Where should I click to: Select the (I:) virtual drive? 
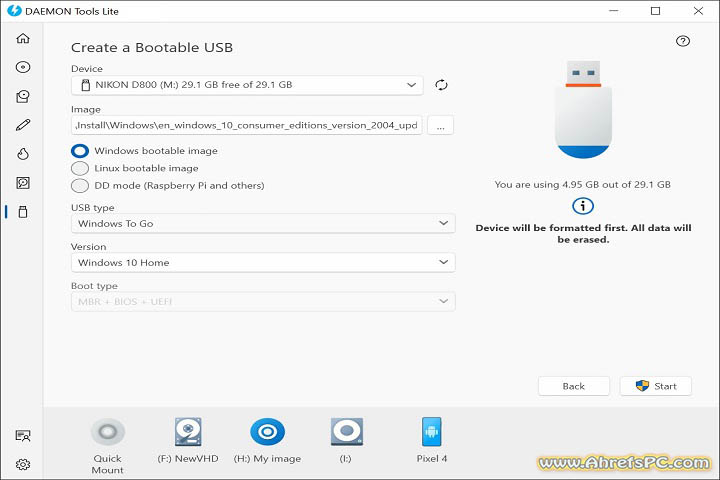click(346, 440)
